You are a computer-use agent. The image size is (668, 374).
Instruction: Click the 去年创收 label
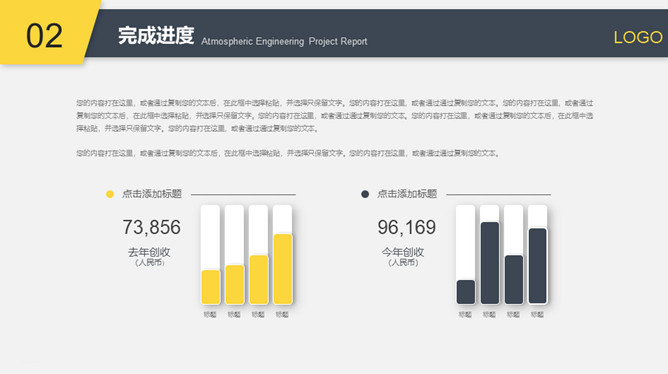pos(149,252)
